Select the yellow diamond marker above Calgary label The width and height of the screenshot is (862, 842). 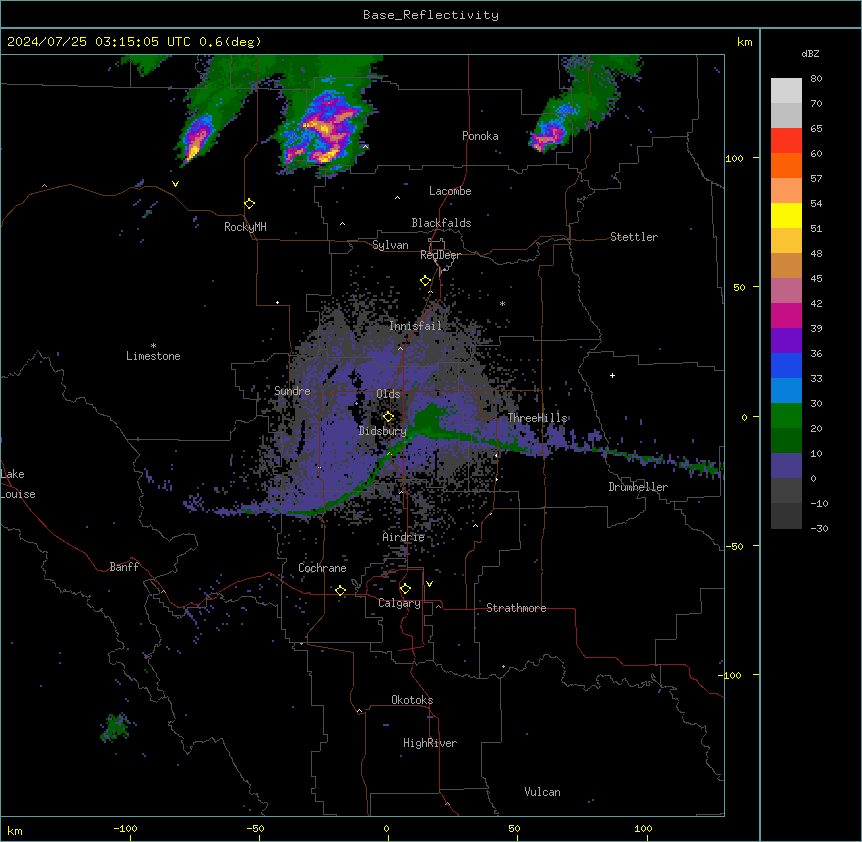click(x=405, y=589)
